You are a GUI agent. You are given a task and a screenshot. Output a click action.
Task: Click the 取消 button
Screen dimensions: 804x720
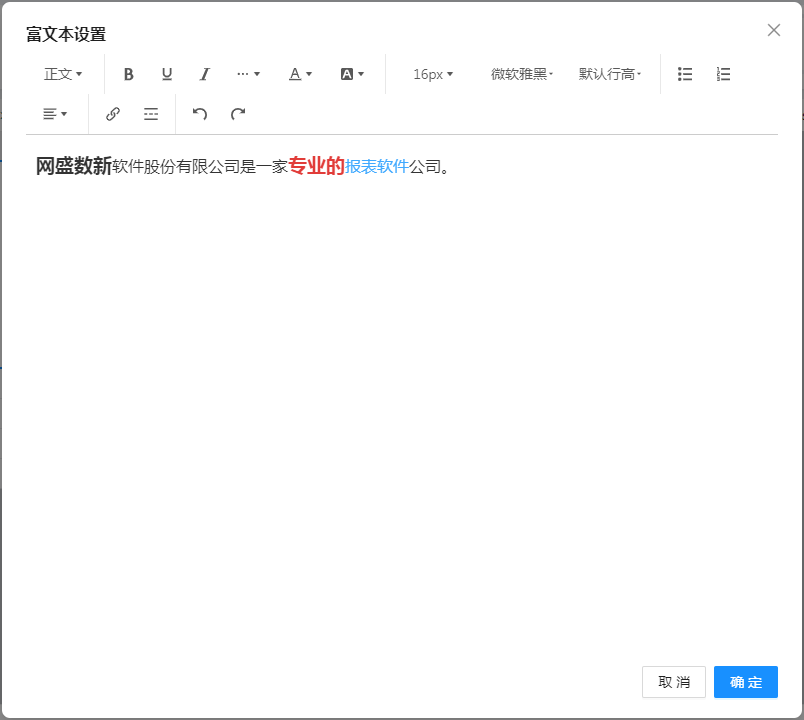point(673,682)
